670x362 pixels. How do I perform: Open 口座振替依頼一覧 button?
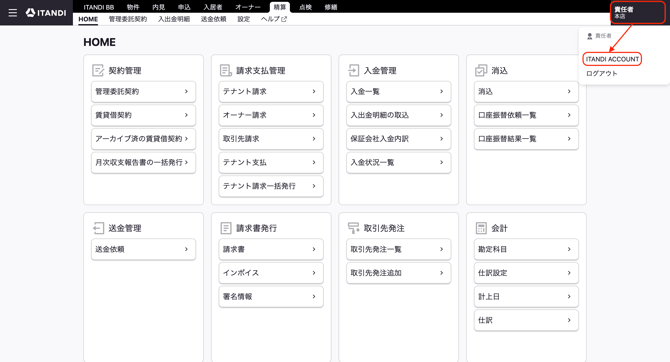click(526, 115)
